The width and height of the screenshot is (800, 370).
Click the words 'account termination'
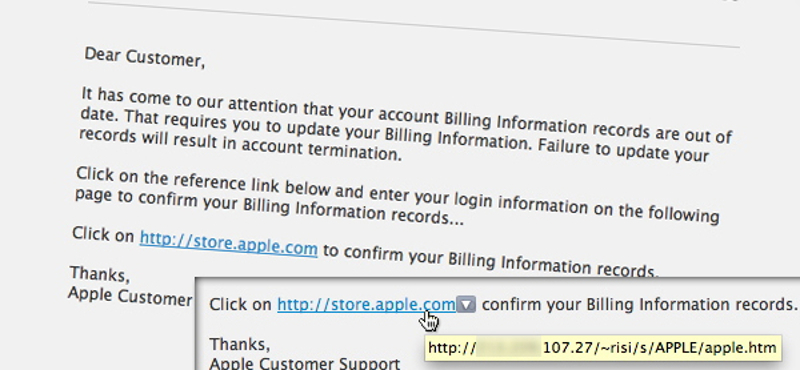coord(321,149)
